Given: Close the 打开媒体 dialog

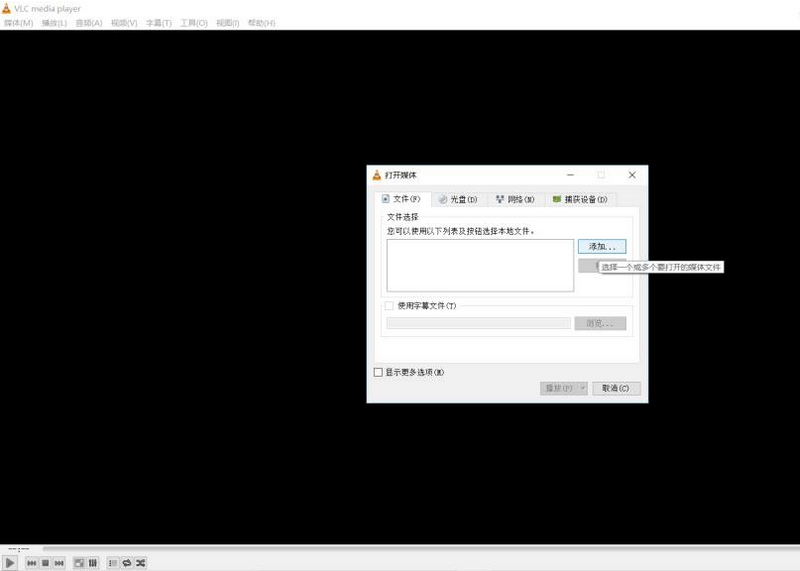Looking at the screenshot, I should (632, 175).
